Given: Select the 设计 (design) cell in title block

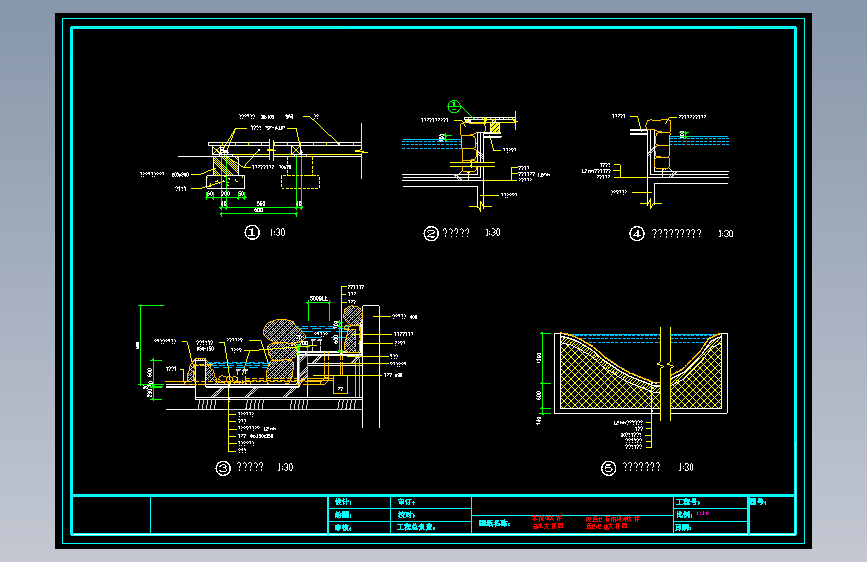Looking at the screenshot, I should [x=359, y=502].
